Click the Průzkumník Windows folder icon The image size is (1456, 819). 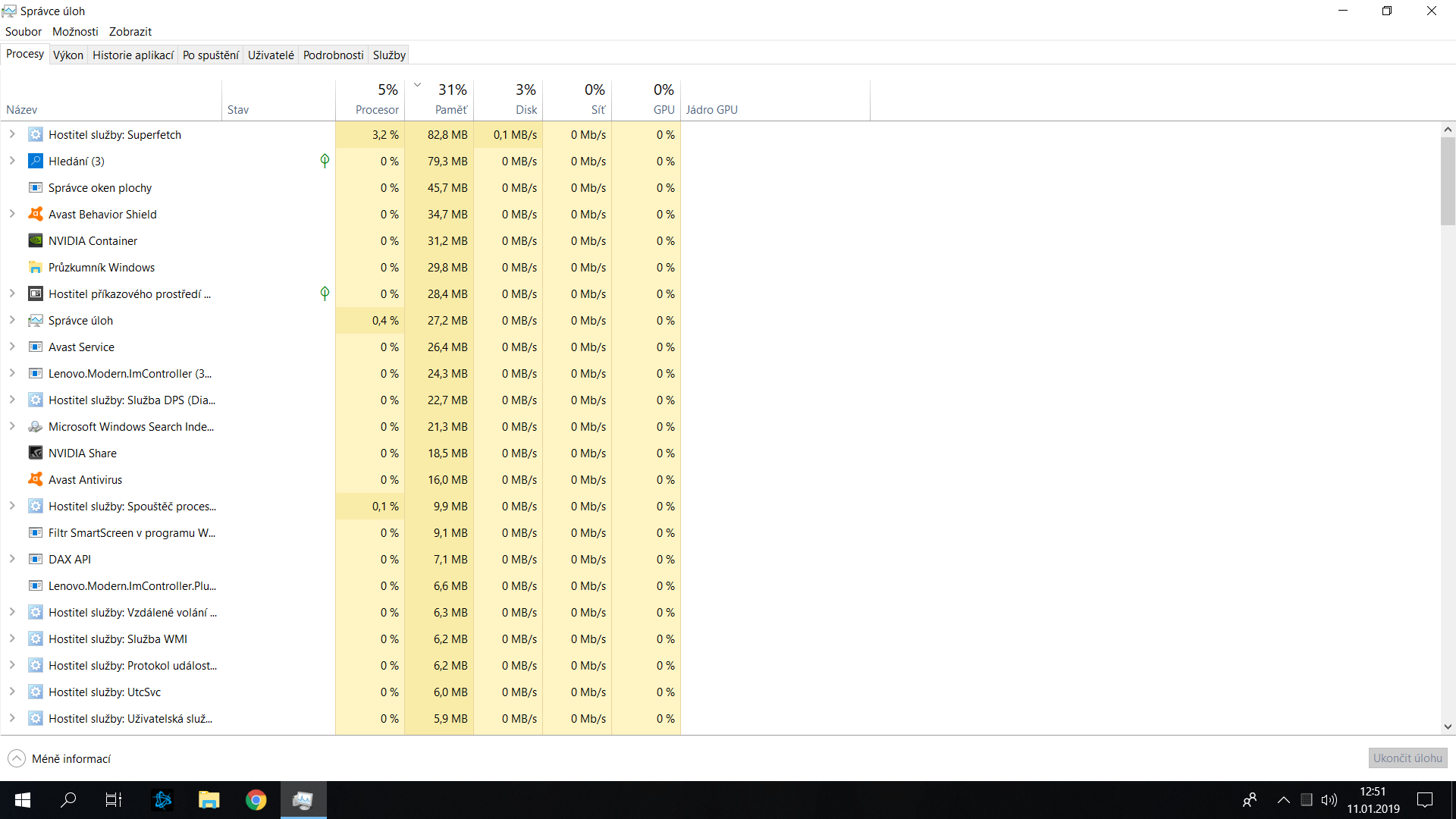(35, 267)
